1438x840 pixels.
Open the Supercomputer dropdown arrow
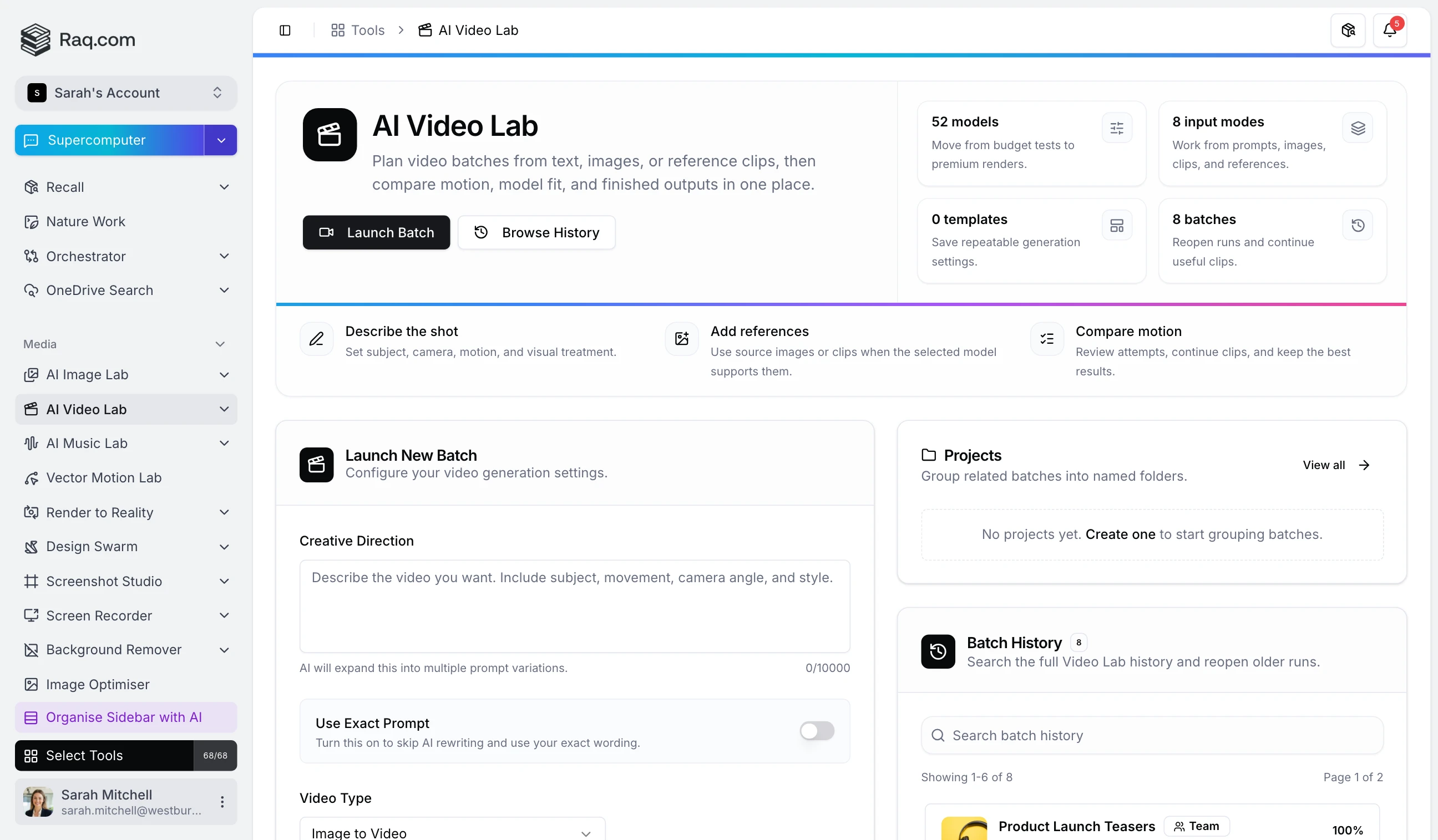(x=221, y=140)
